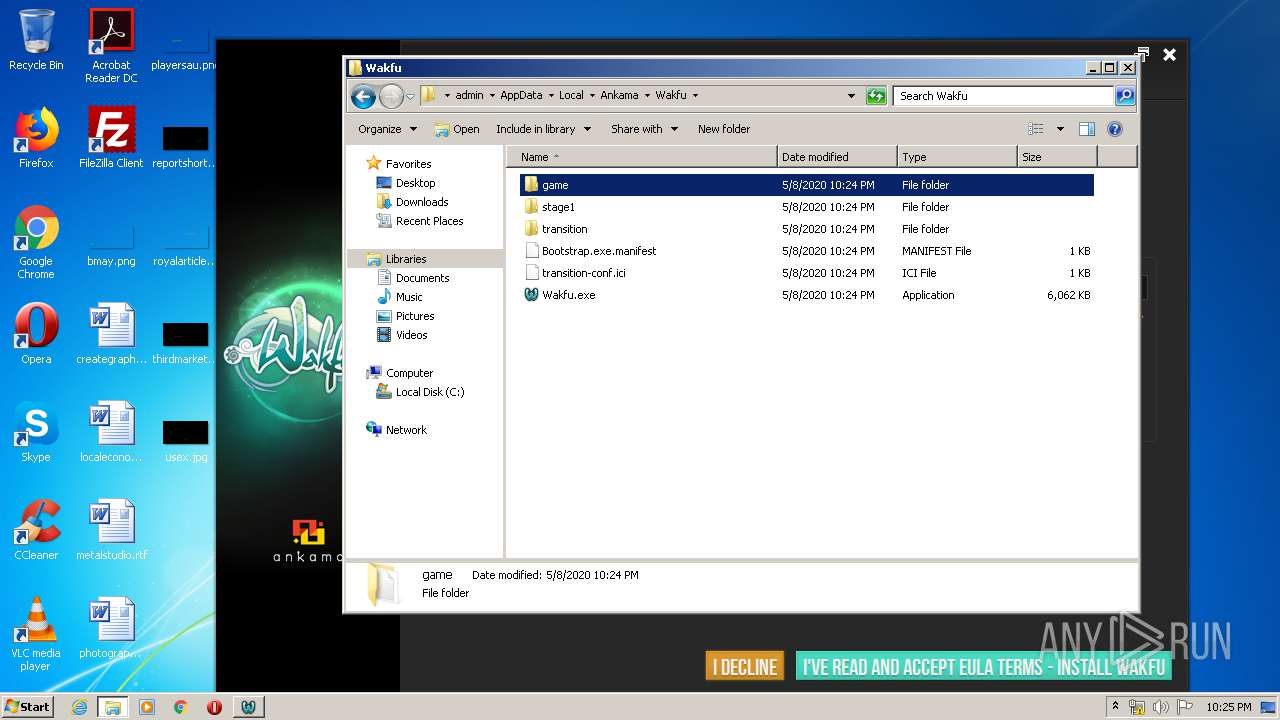Click the Start button
This screenshot has width=1280, height=720.
coord(27,707)
